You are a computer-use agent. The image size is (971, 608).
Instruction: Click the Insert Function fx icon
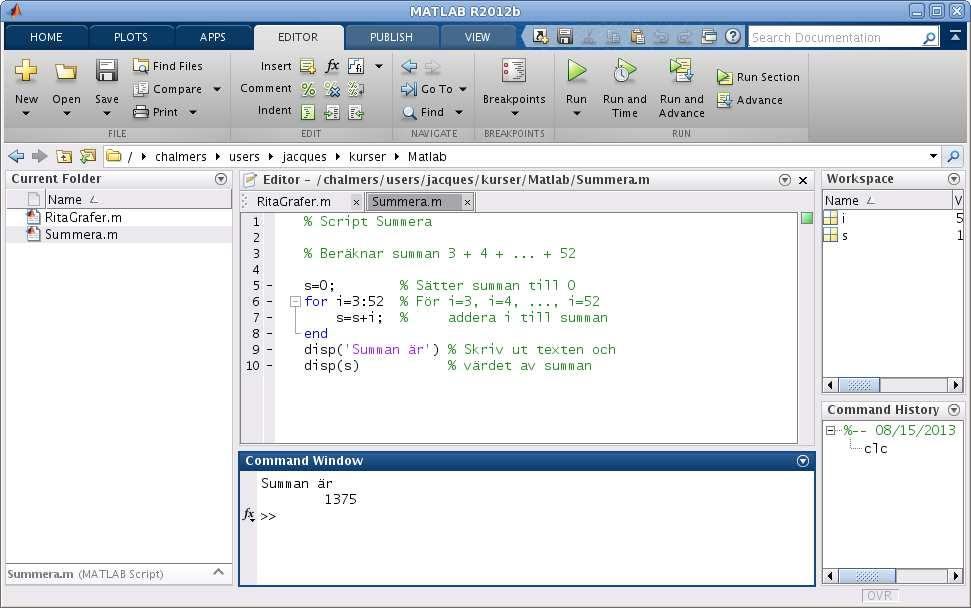[332, 65]
